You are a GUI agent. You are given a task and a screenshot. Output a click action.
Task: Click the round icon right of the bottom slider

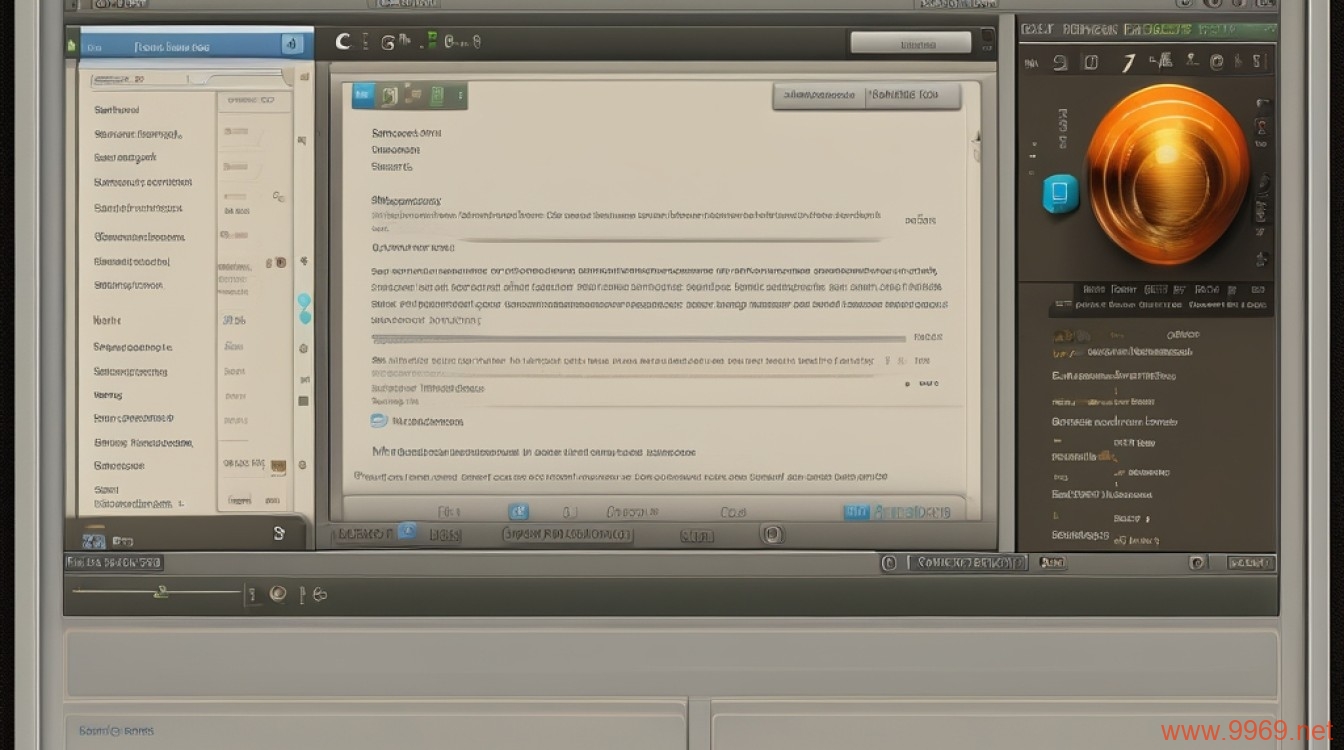278,594
